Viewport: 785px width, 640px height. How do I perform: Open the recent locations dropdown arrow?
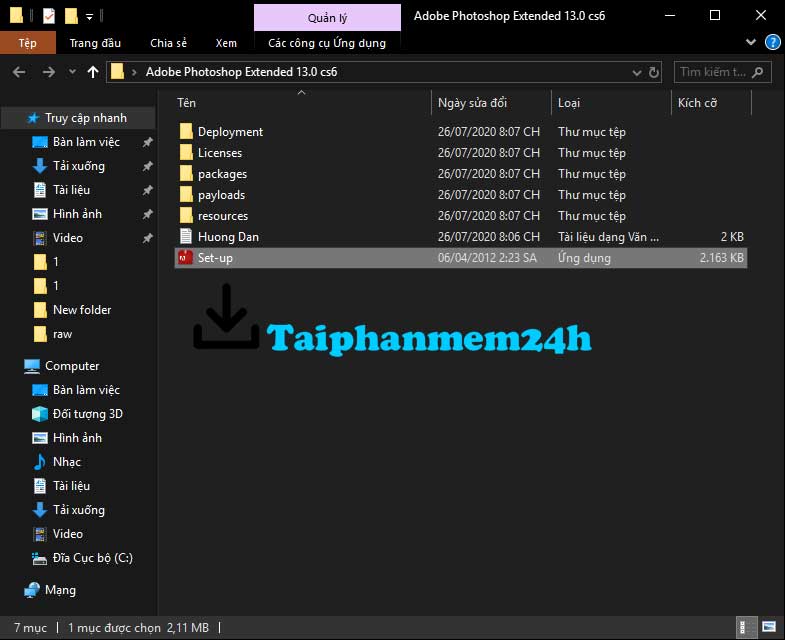(73, 72)
